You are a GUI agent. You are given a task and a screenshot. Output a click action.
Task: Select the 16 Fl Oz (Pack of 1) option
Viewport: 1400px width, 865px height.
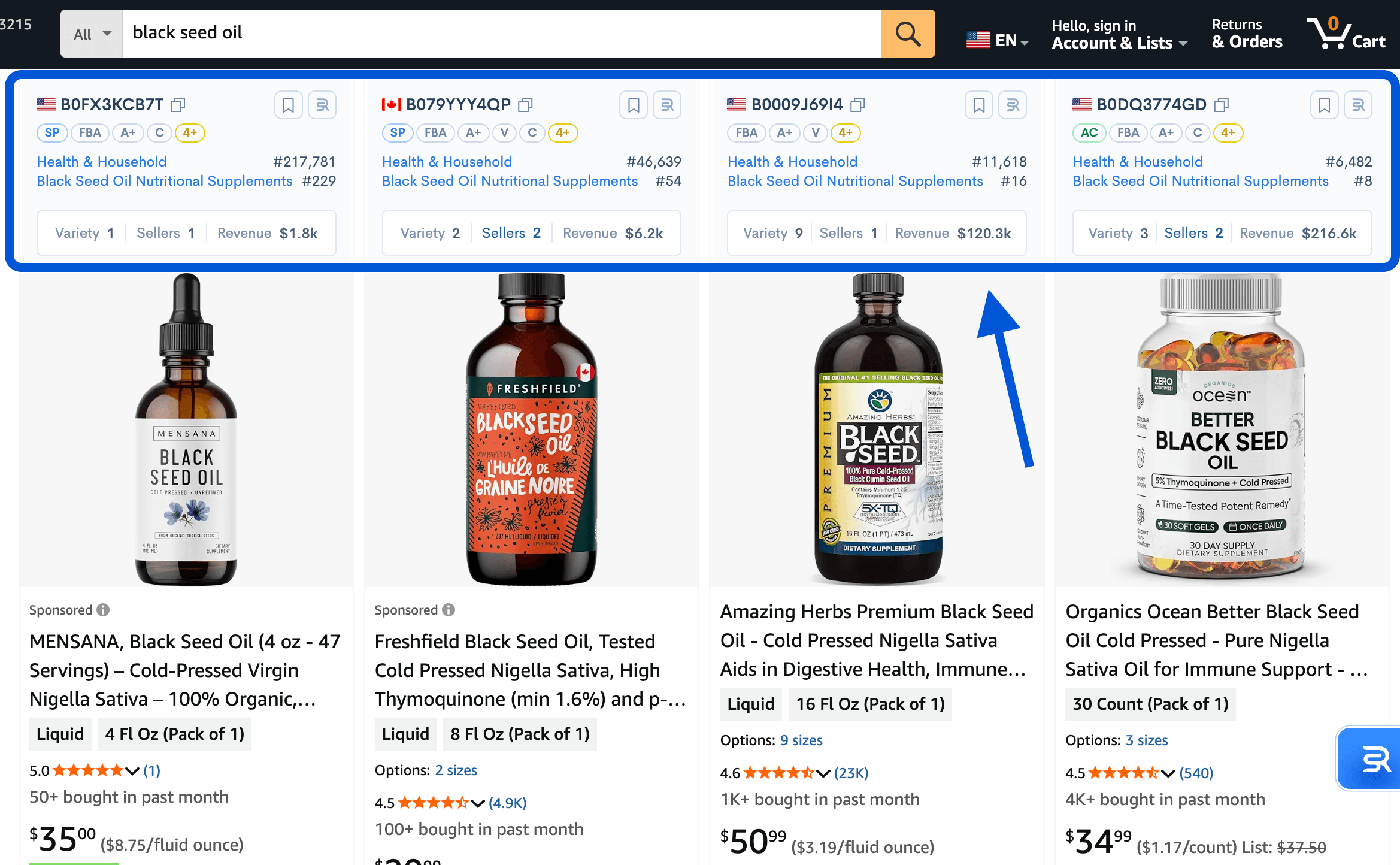point(870,704)
